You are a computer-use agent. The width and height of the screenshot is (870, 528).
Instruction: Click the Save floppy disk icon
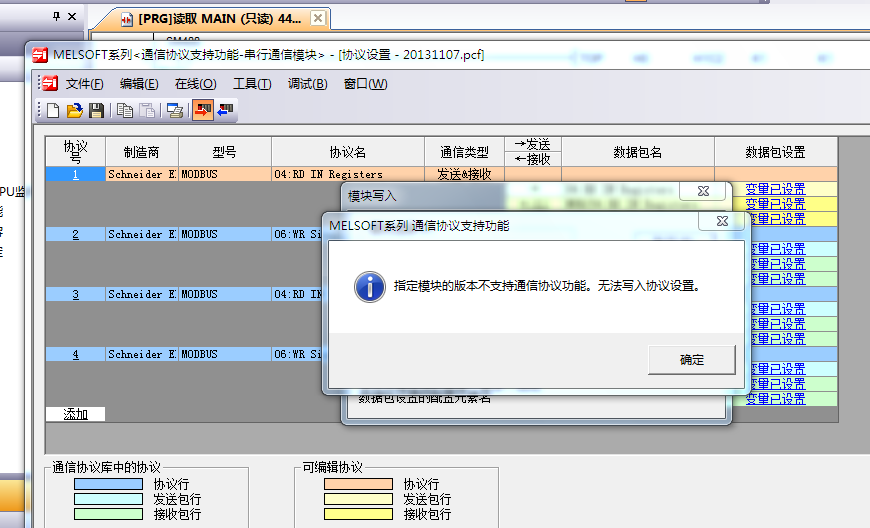(96, 111)
